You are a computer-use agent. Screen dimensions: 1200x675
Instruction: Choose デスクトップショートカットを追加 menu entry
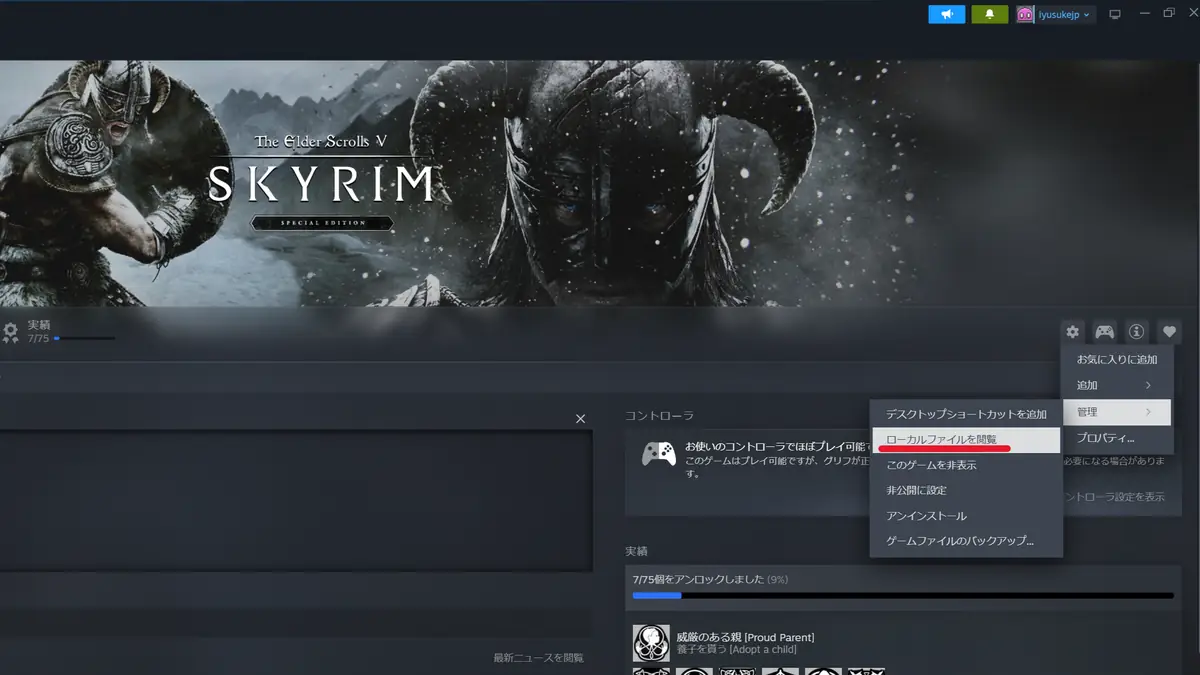(965, 414)
